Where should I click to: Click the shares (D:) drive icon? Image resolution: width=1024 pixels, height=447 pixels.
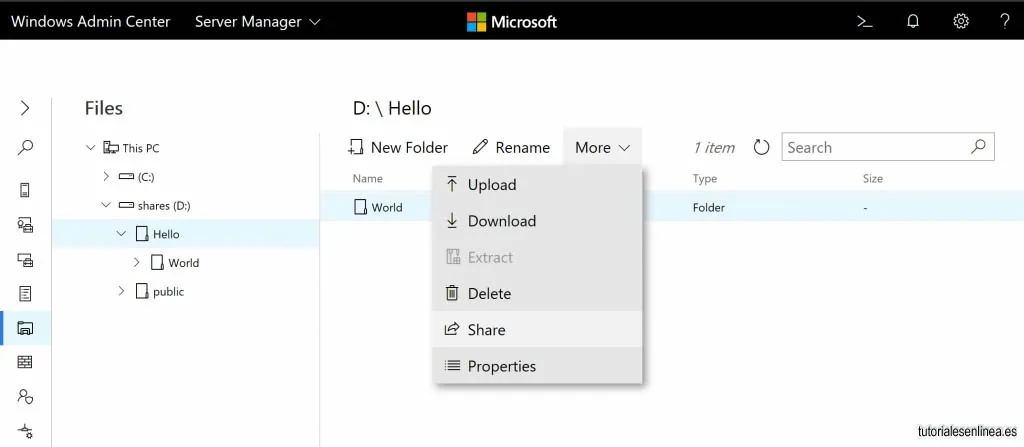[126, 205]
